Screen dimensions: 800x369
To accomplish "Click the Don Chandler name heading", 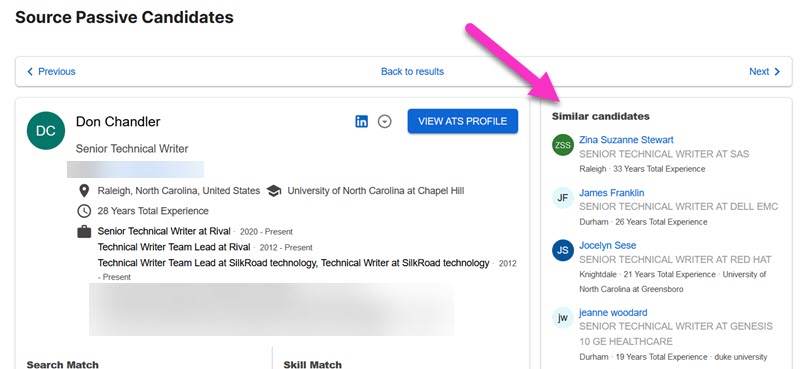I will [x=118, y=121].
